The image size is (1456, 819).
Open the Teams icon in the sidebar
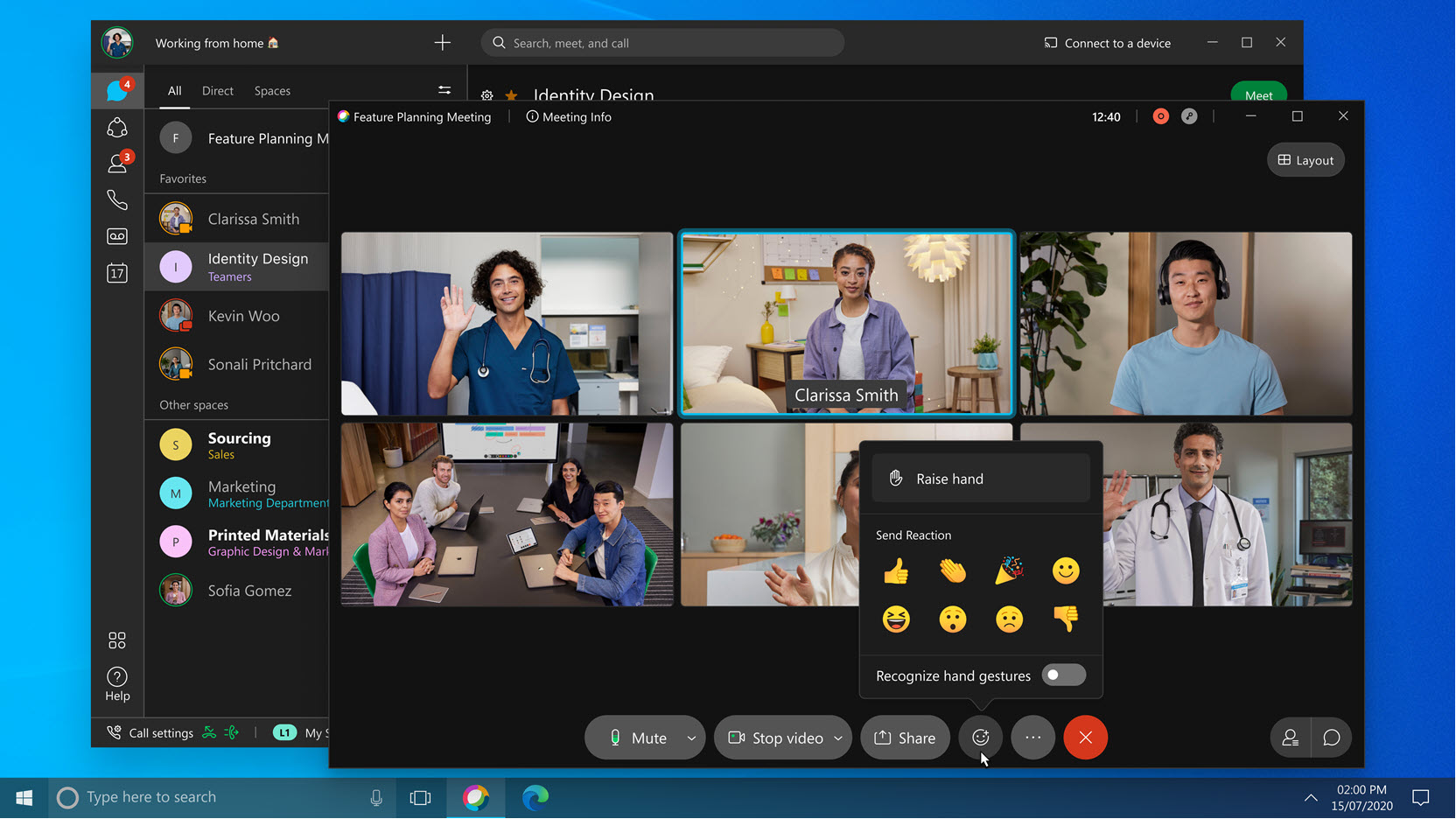point(117,128)
